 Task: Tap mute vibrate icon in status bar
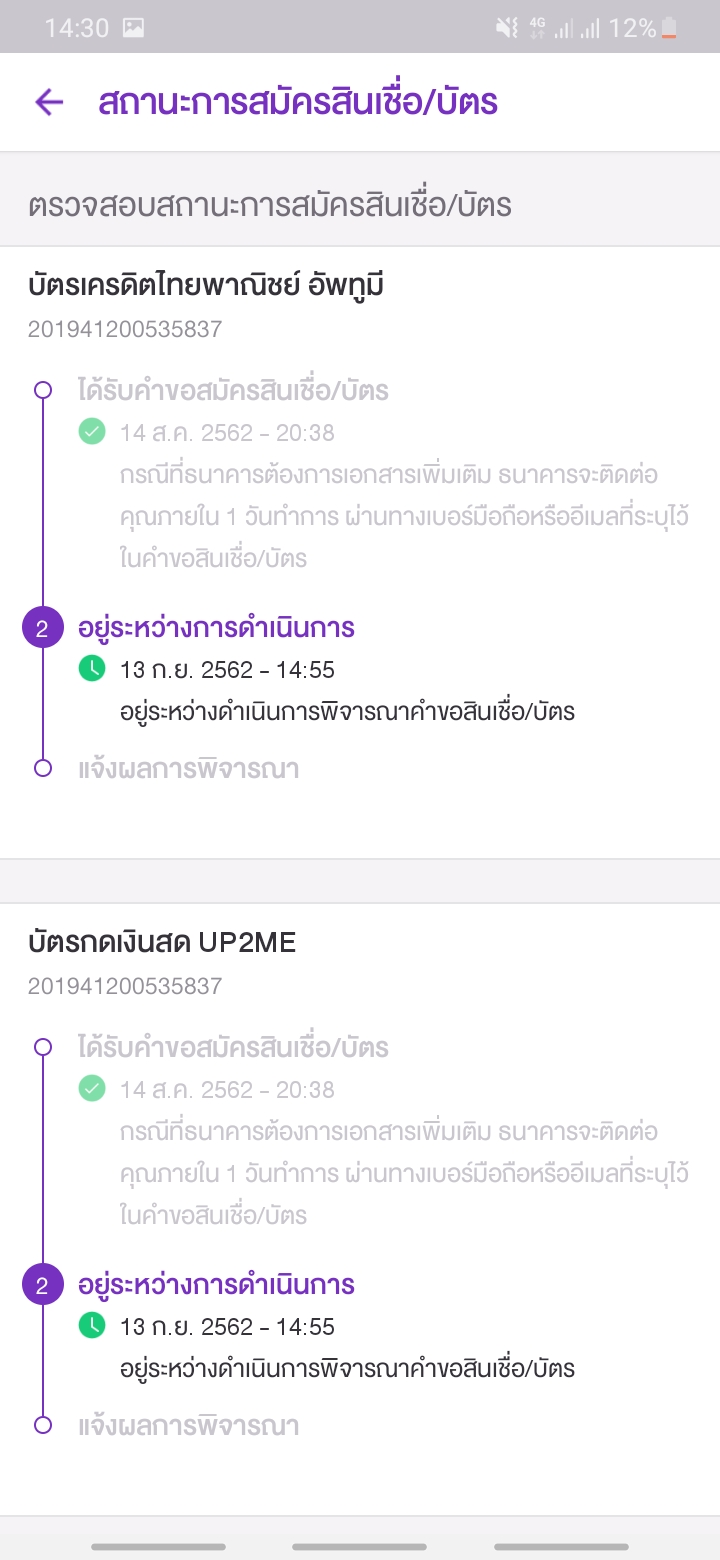pos(507,29)
